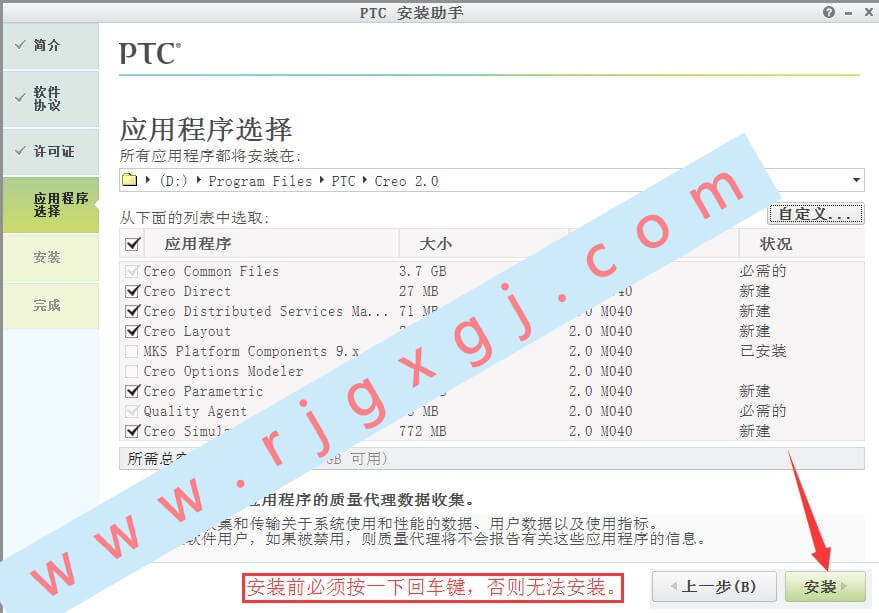Expand the install path dropdown arrow
The height and width of the screenshot is (613, 879).
pyautogui.click(x=856, y=180)
